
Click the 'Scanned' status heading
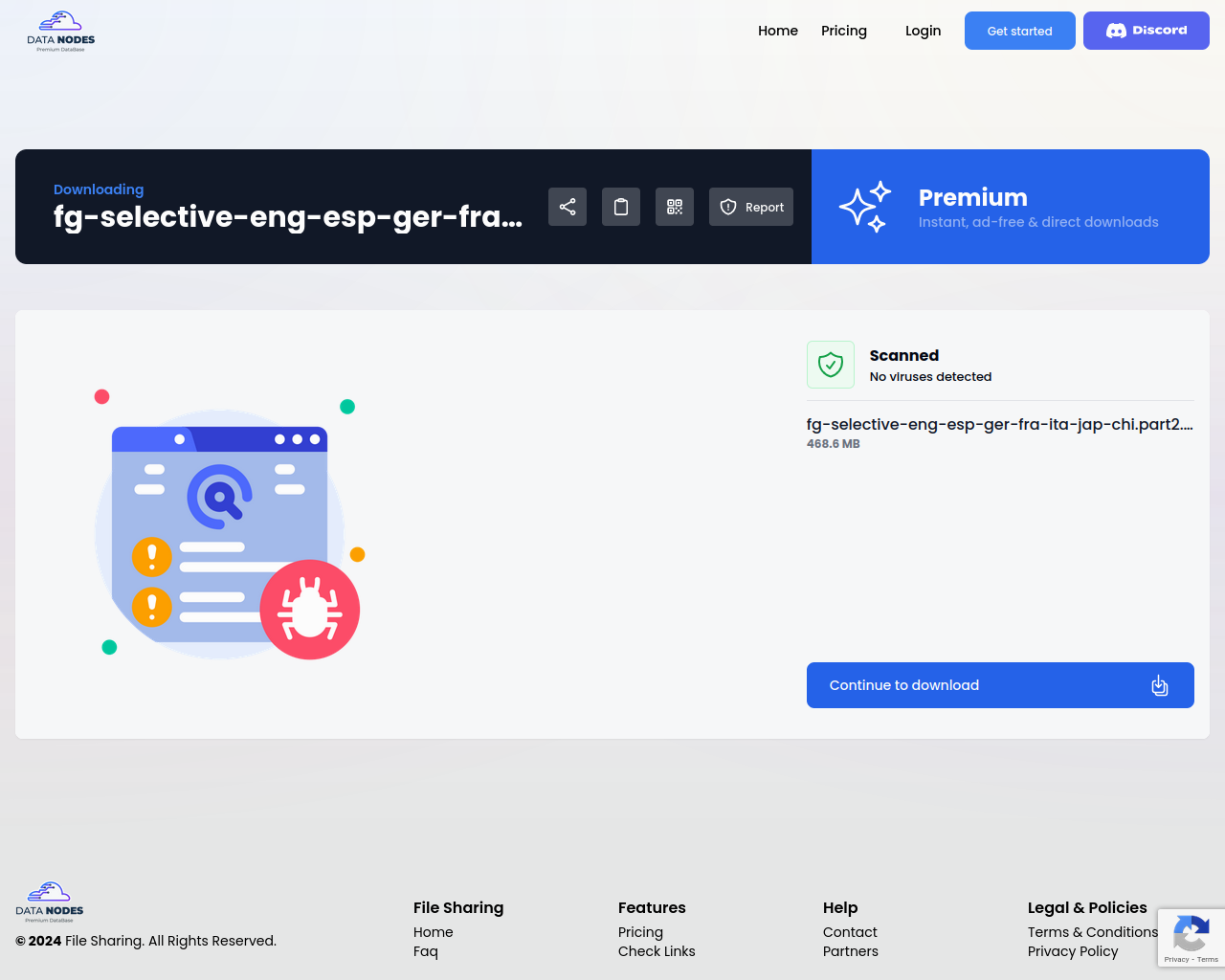pyautogui.click(x=904, y=356)
